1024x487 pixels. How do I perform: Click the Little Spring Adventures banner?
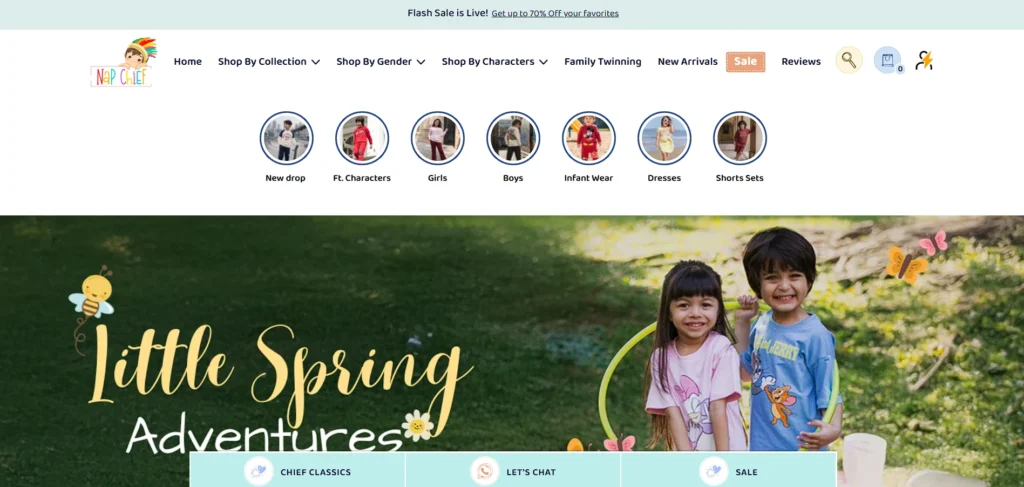512,333
